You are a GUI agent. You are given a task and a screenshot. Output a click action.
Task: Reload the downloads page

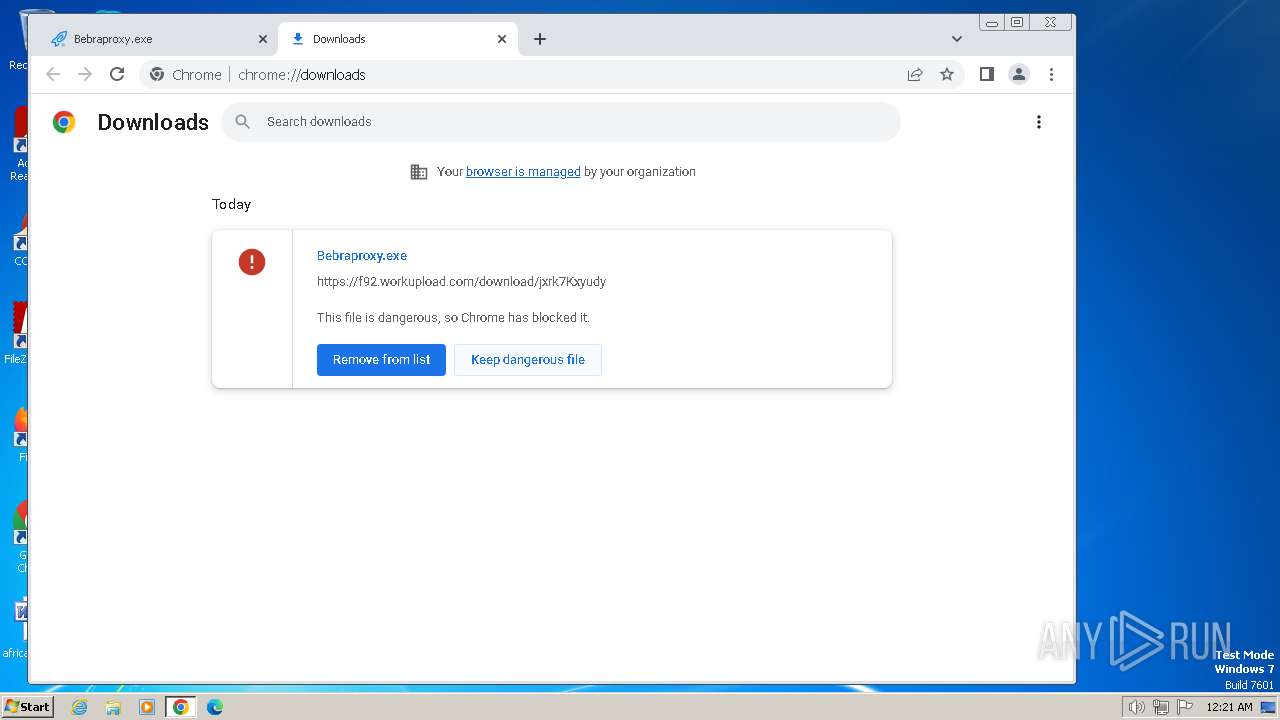117,74
